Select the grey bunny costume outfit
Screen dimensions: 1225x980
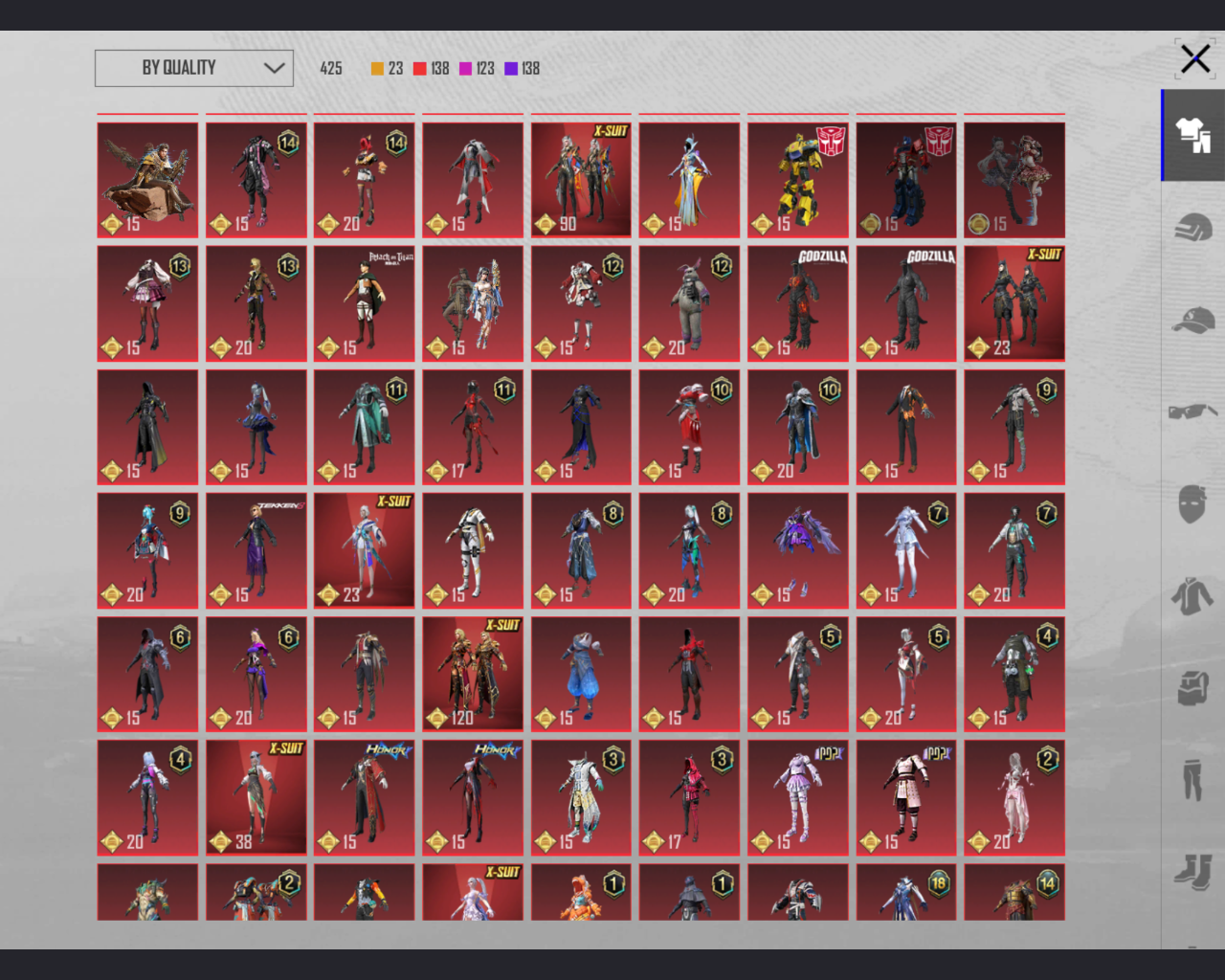[689, 303]
